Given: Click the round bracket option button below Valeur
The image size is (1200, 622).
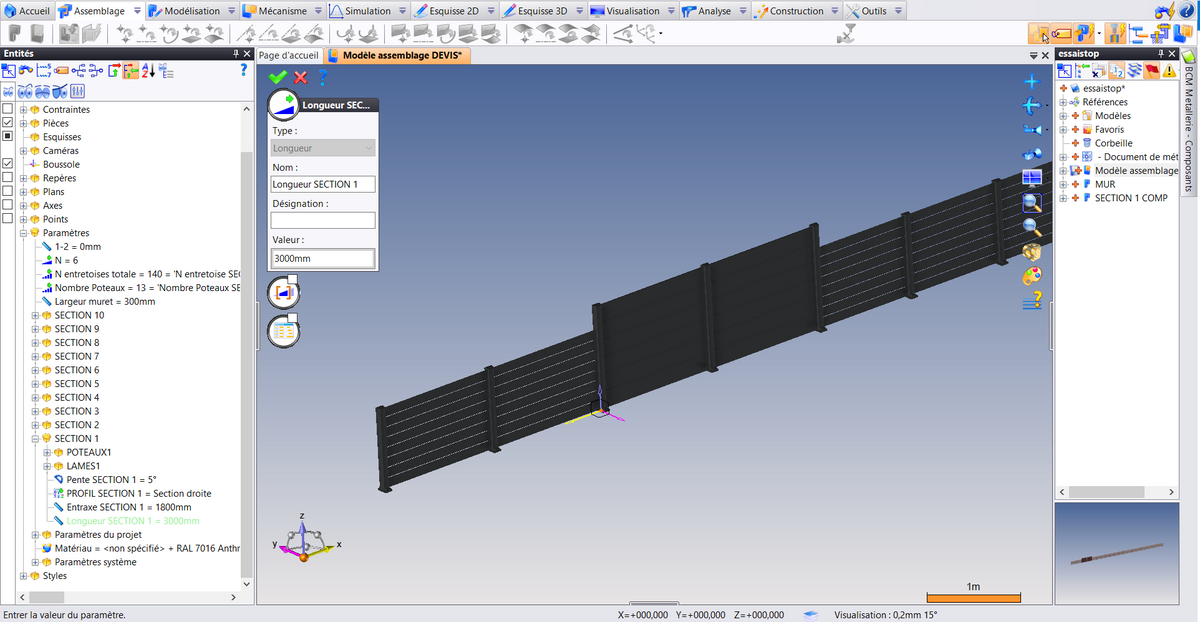Looking at the screenshot, I should [282, 293].
